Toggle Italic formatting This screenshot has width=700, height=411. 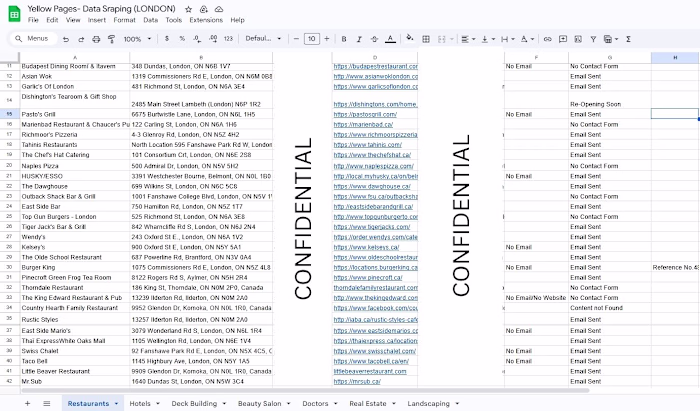click(359, 39)
